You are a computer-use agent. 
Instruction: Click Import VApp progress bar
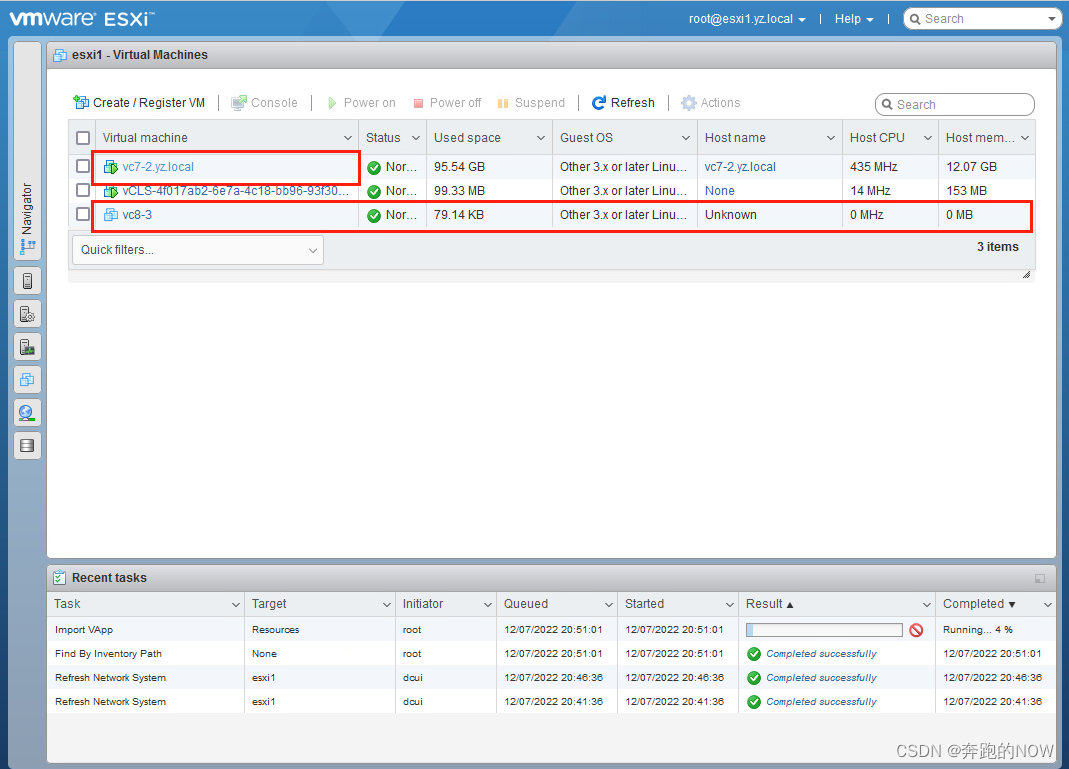coord(824,630)
